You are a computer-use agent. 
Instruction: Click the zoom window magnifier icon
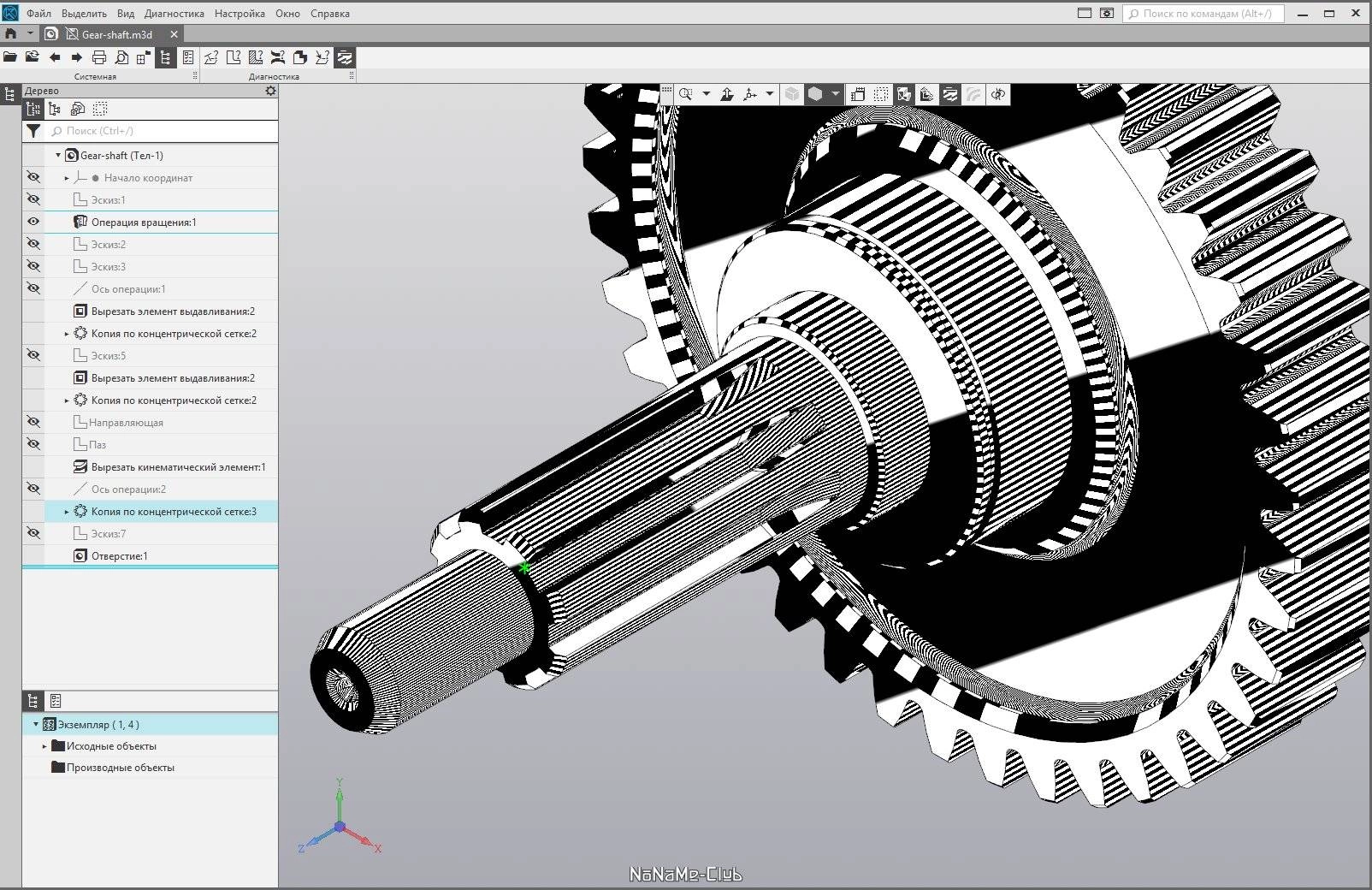[686, 94]
